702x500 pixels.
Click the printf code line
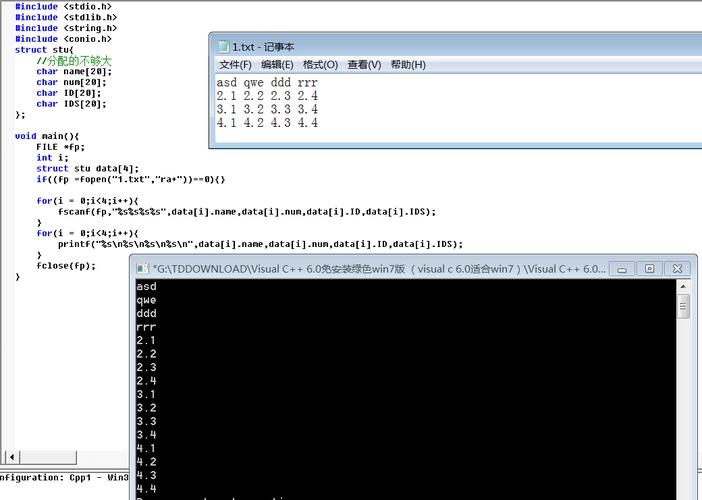click(260, 244)
